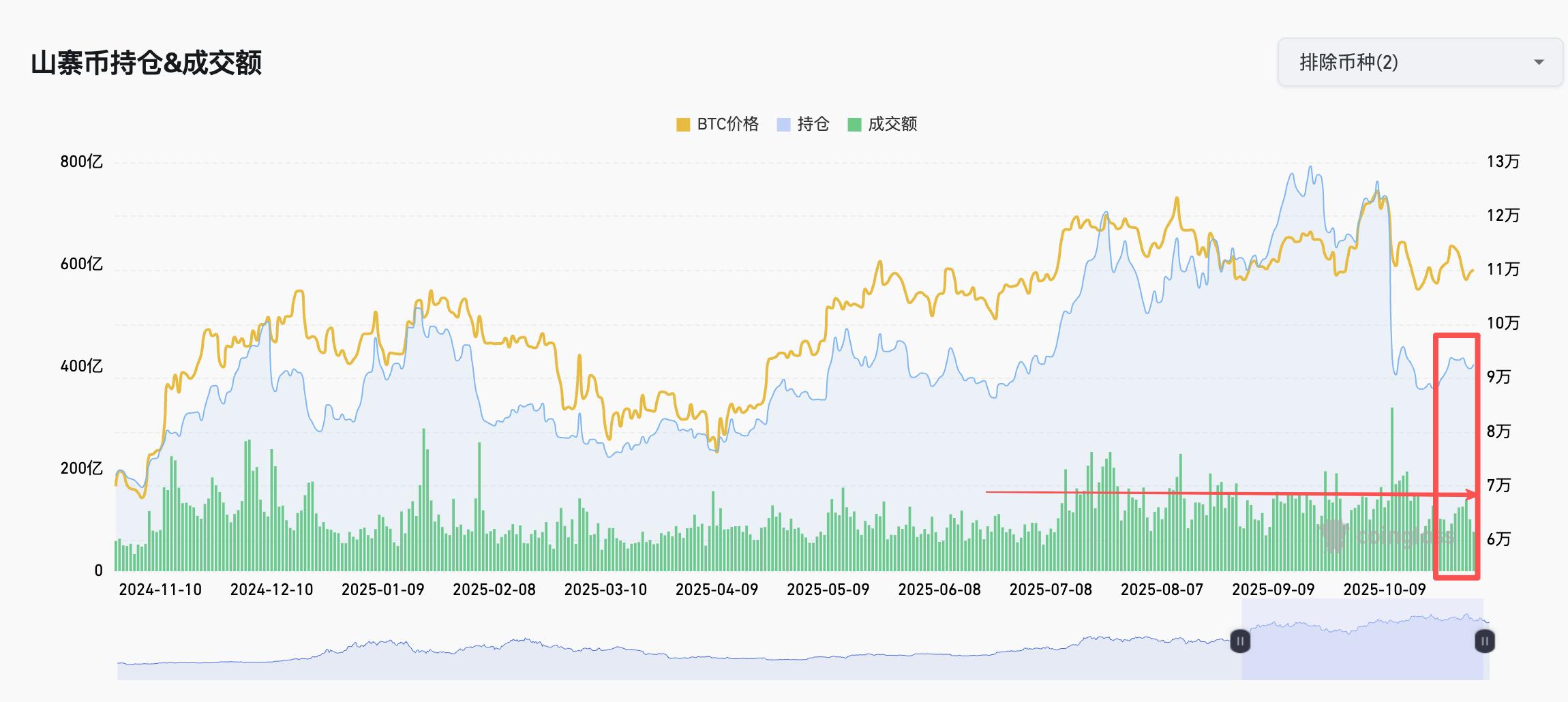This screenshot has height=702, width=1568.
Task: Grab the left range slider handle
Action: 1240,641
